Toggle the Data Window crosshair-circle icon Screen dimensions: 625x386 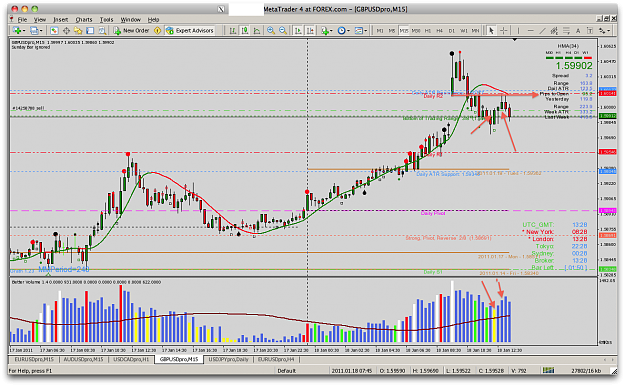tap(66, 31)
